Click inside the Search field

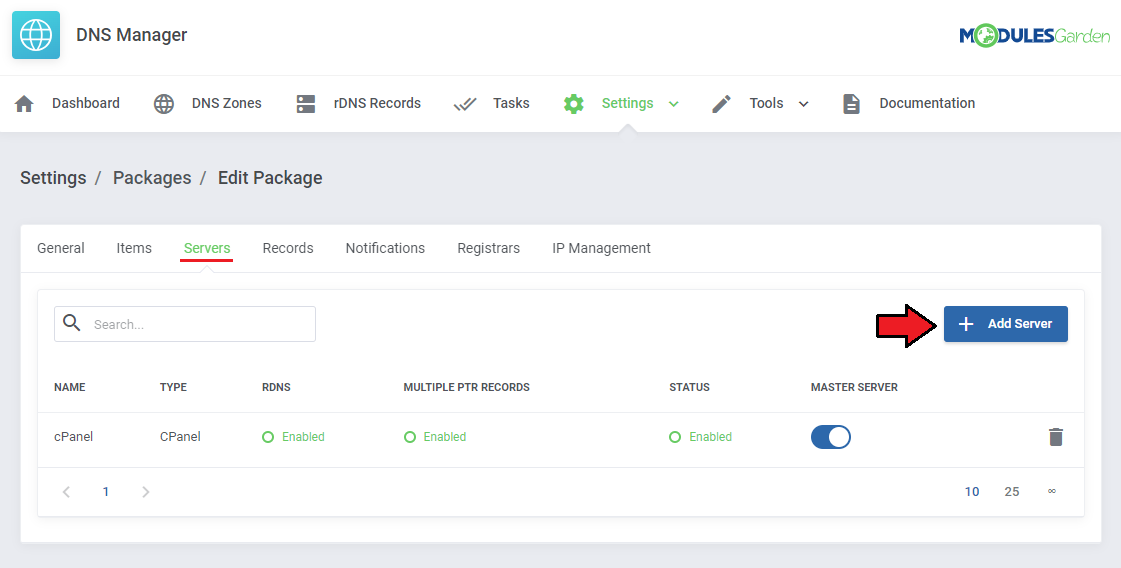[x=184, y=324]
